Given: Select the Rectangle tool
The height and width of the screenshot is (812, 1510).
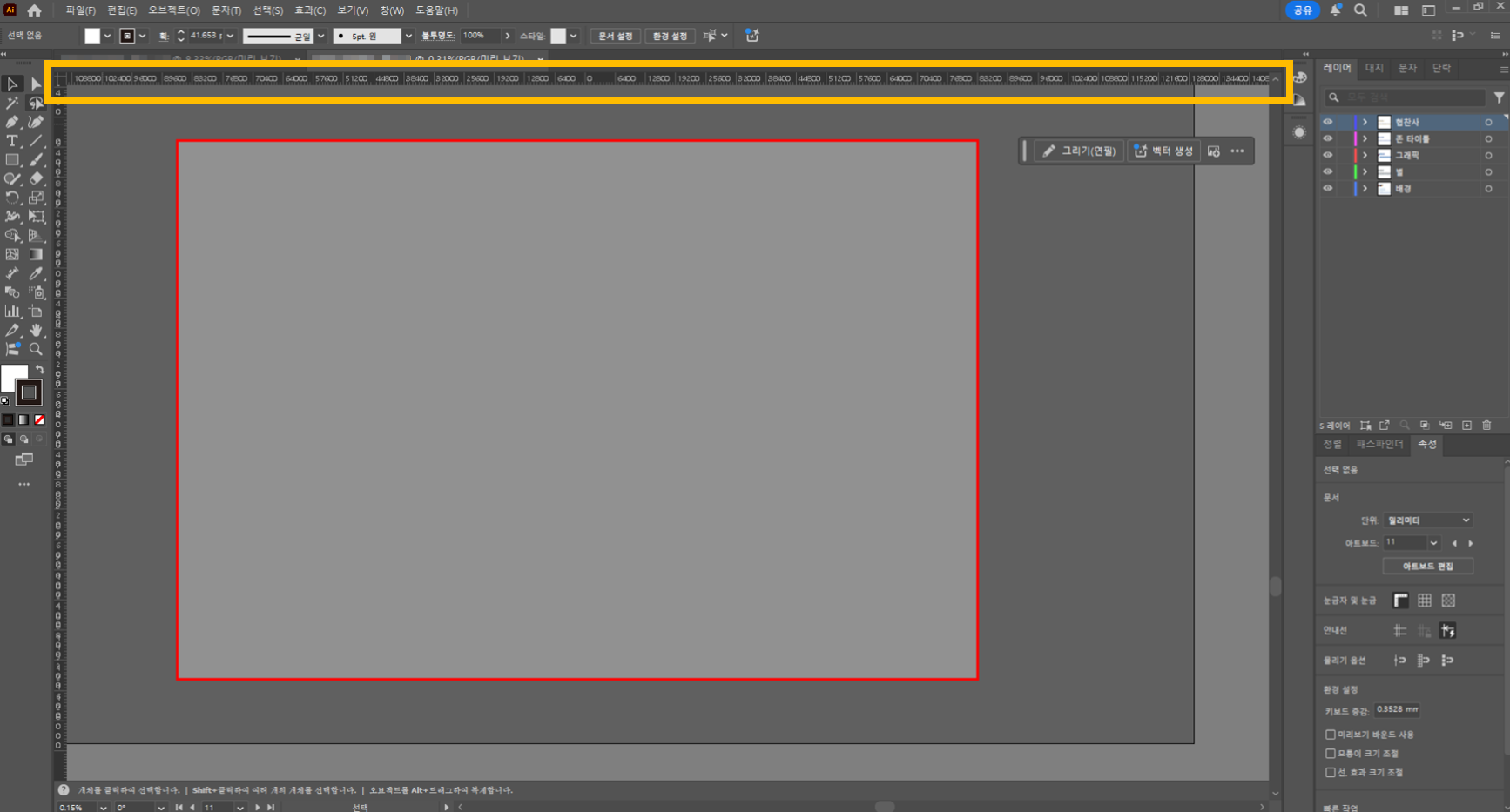Looking at the screenshot, I should click(11, 160).
